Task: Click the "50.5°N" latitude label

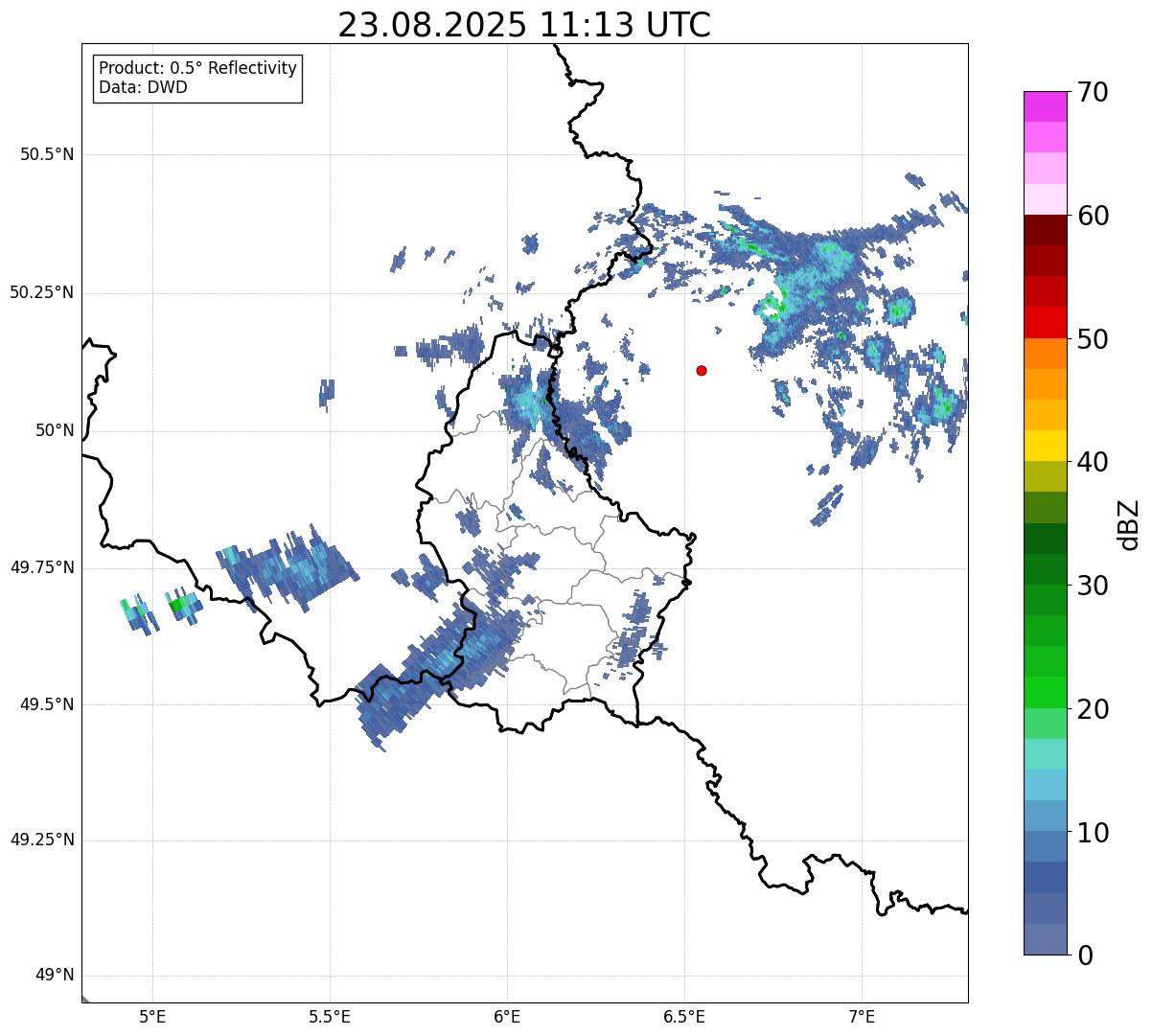Action: point(47,154)
